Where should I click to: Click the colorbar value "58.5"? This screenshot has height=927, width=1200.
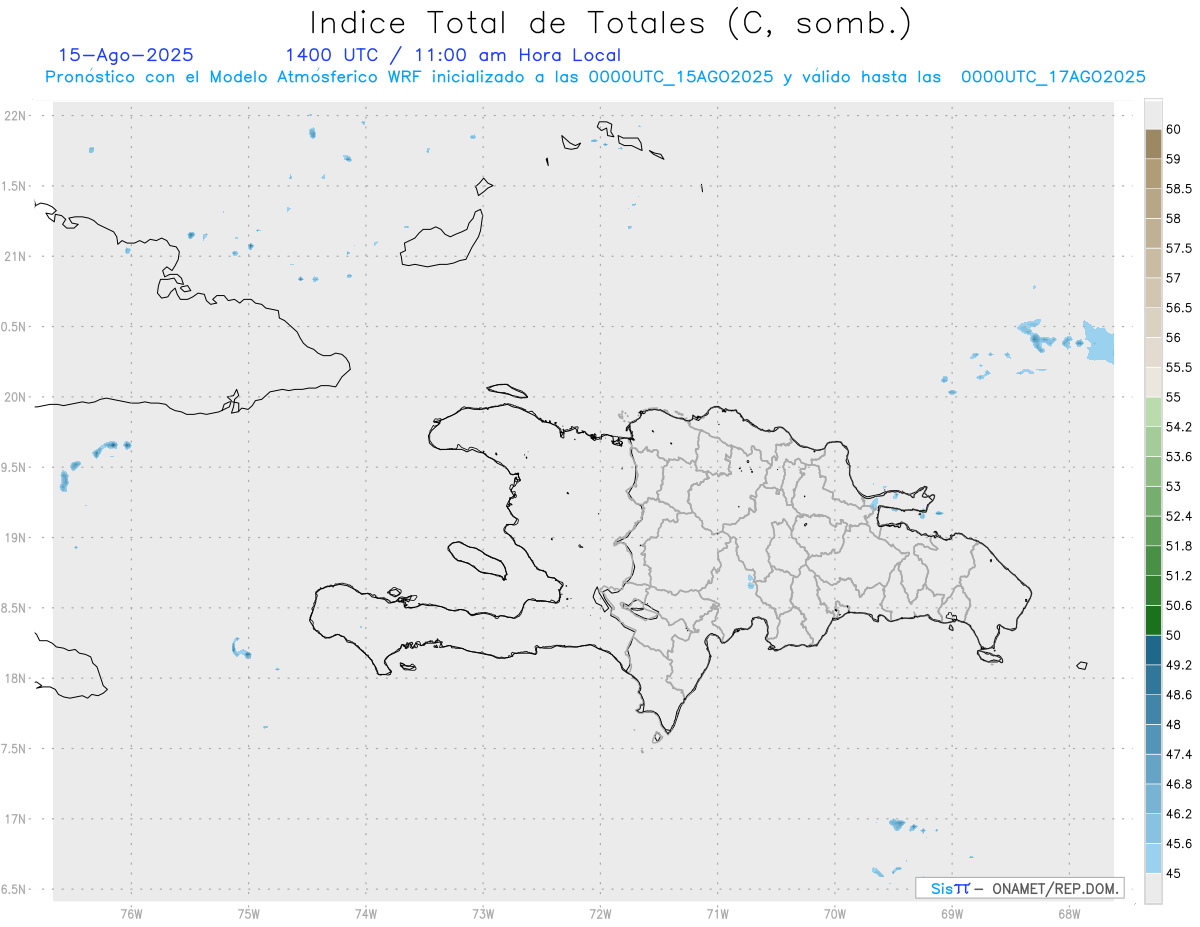pos(1178,189)
